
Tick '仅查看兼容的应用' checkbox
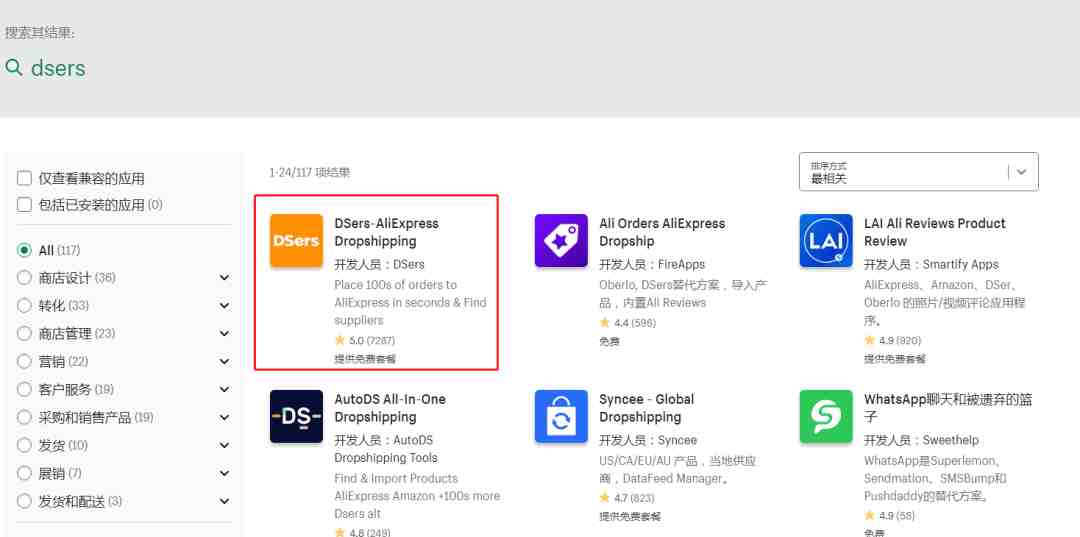24,178
